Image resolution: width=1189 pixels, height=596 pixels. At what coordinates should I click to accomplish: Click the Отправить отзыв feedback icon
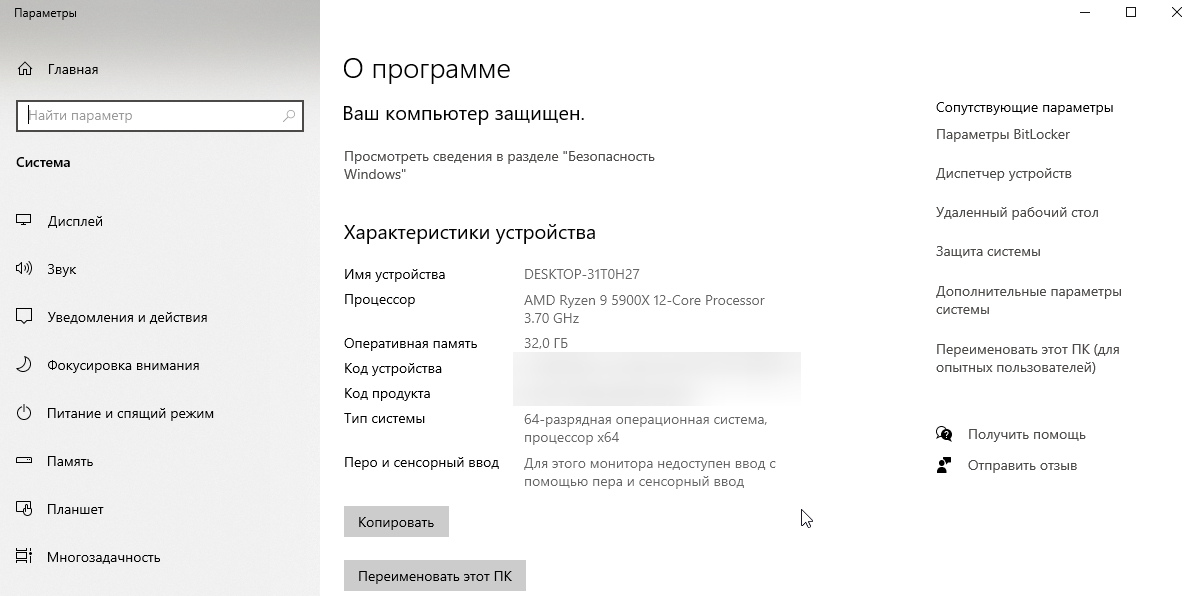pos(944,465)
